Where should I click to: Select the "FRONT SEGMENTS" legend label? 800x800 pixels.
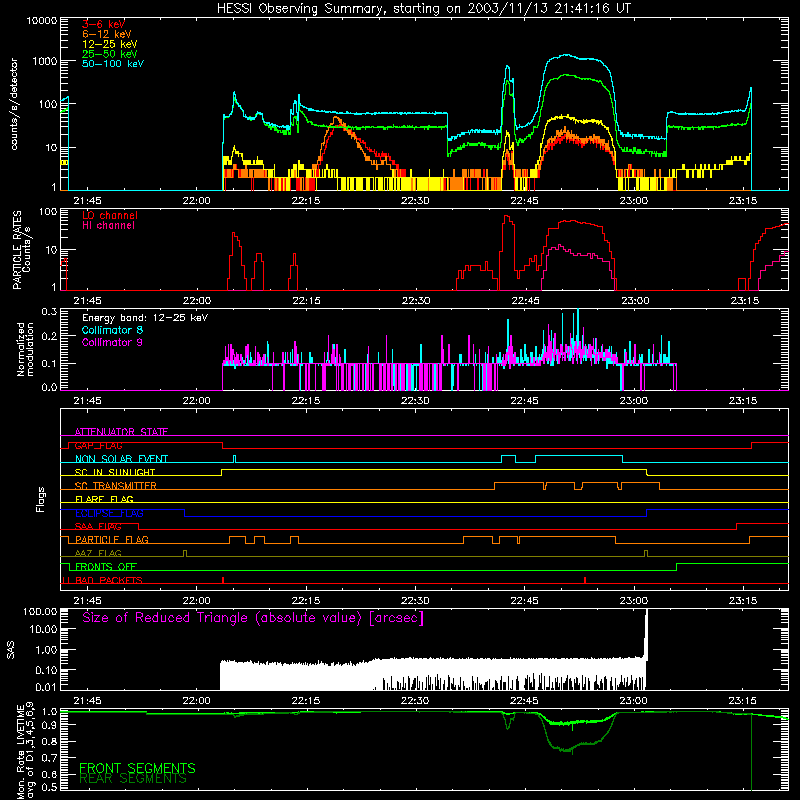pos(137,768)
